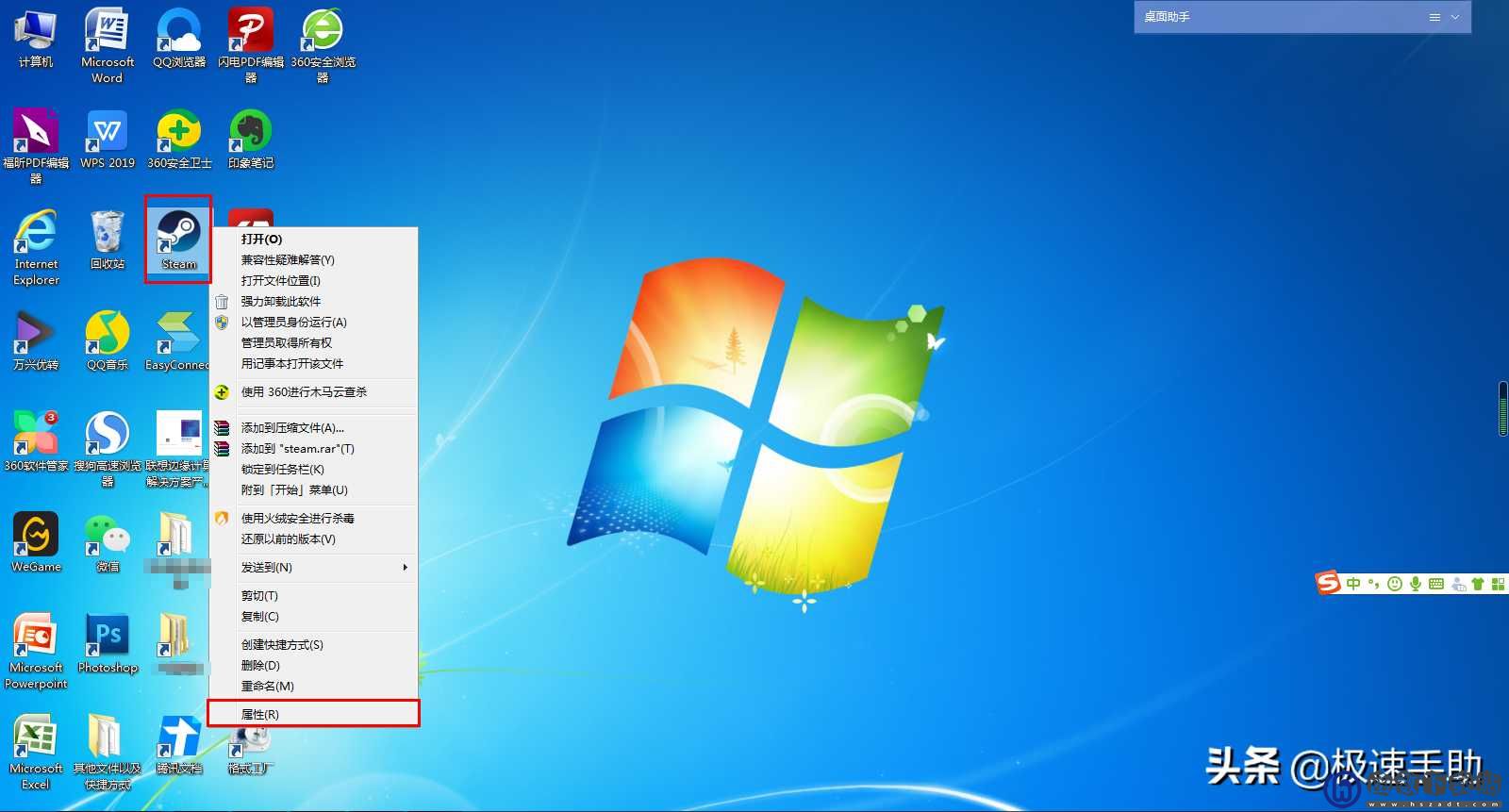Open the Sogou soft keyboard
Image resolution: width=1509 pixels, height=812 pixels.
tap(1436, 584)
